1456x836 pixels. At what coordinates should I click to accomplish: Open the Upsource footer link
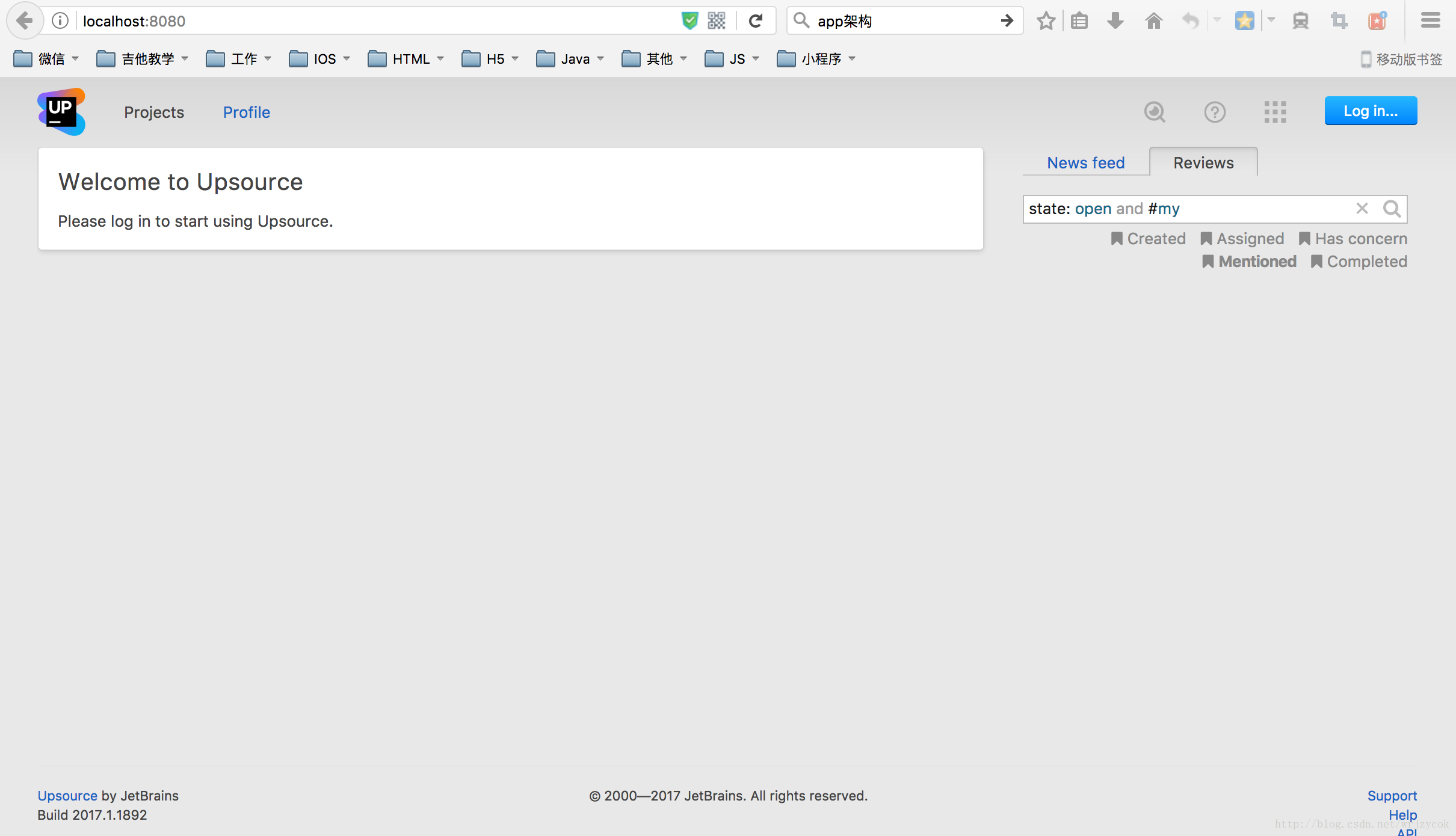67,796
